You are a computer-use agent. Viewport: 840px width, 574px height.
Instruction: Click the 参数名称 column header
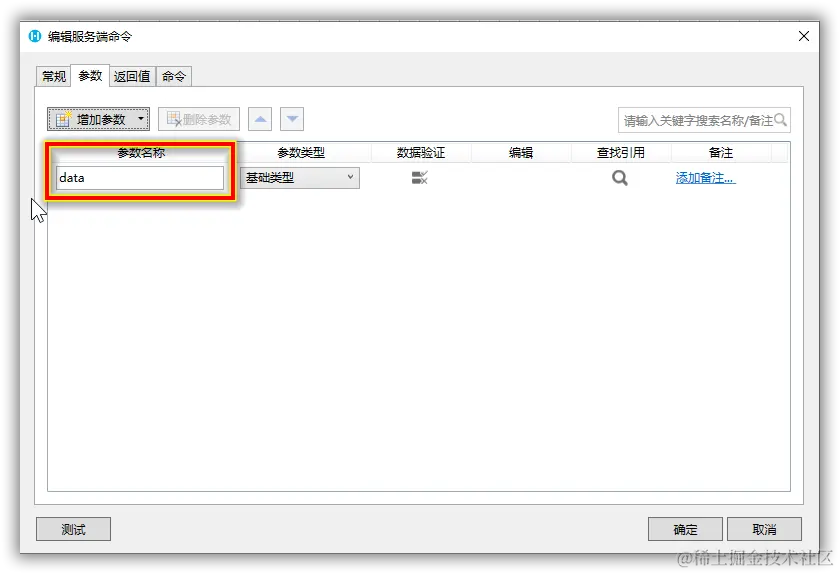click(141, 153)
